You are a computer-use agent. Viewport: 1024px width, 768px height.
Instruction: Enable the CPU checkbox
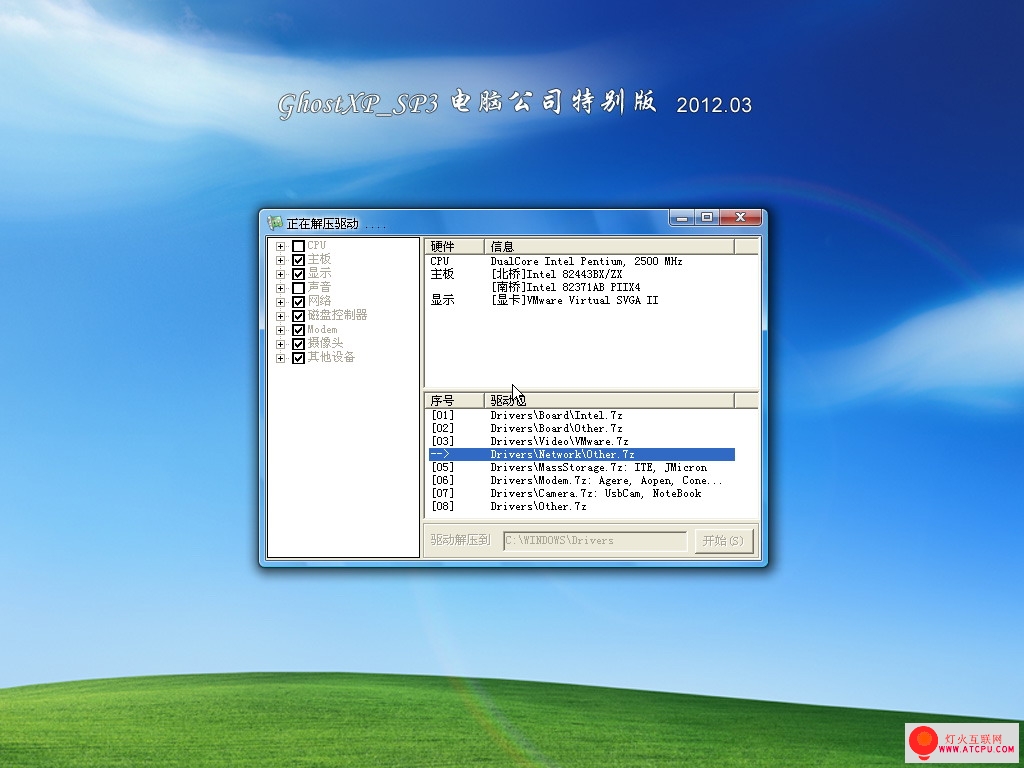click(x=298, y=246)
